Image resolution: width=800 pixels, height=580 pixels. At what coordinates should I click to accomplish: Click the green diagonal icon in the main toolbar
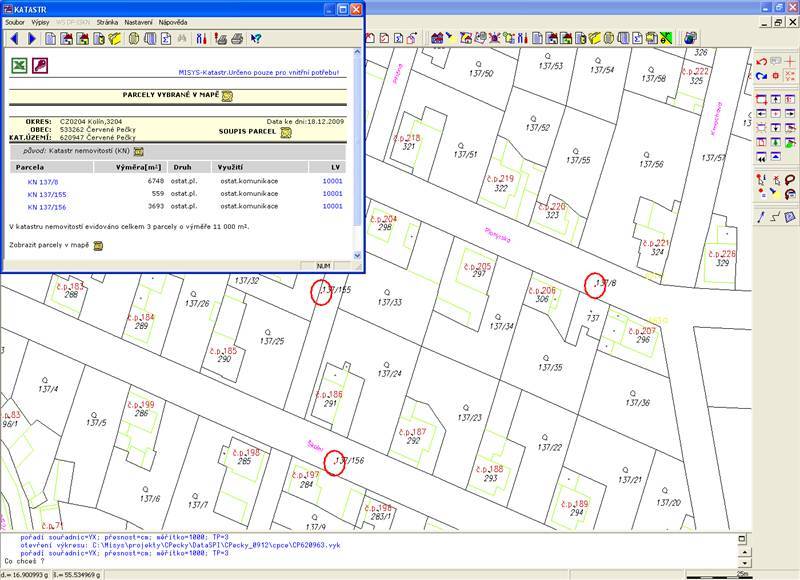point(666,38)
